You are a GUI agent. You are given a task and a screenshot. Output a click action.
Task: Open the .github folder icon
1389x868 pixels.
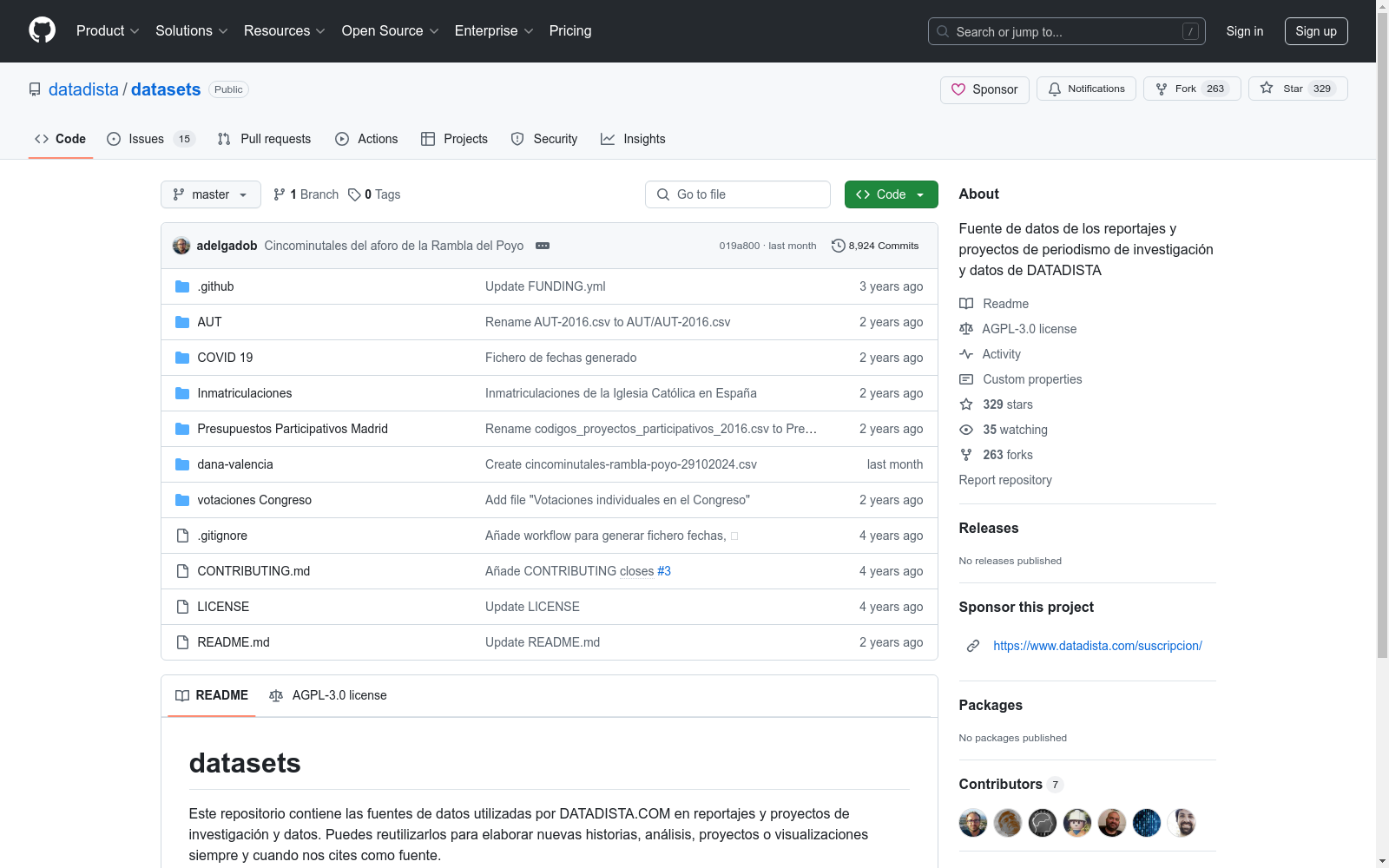point(182,286)
